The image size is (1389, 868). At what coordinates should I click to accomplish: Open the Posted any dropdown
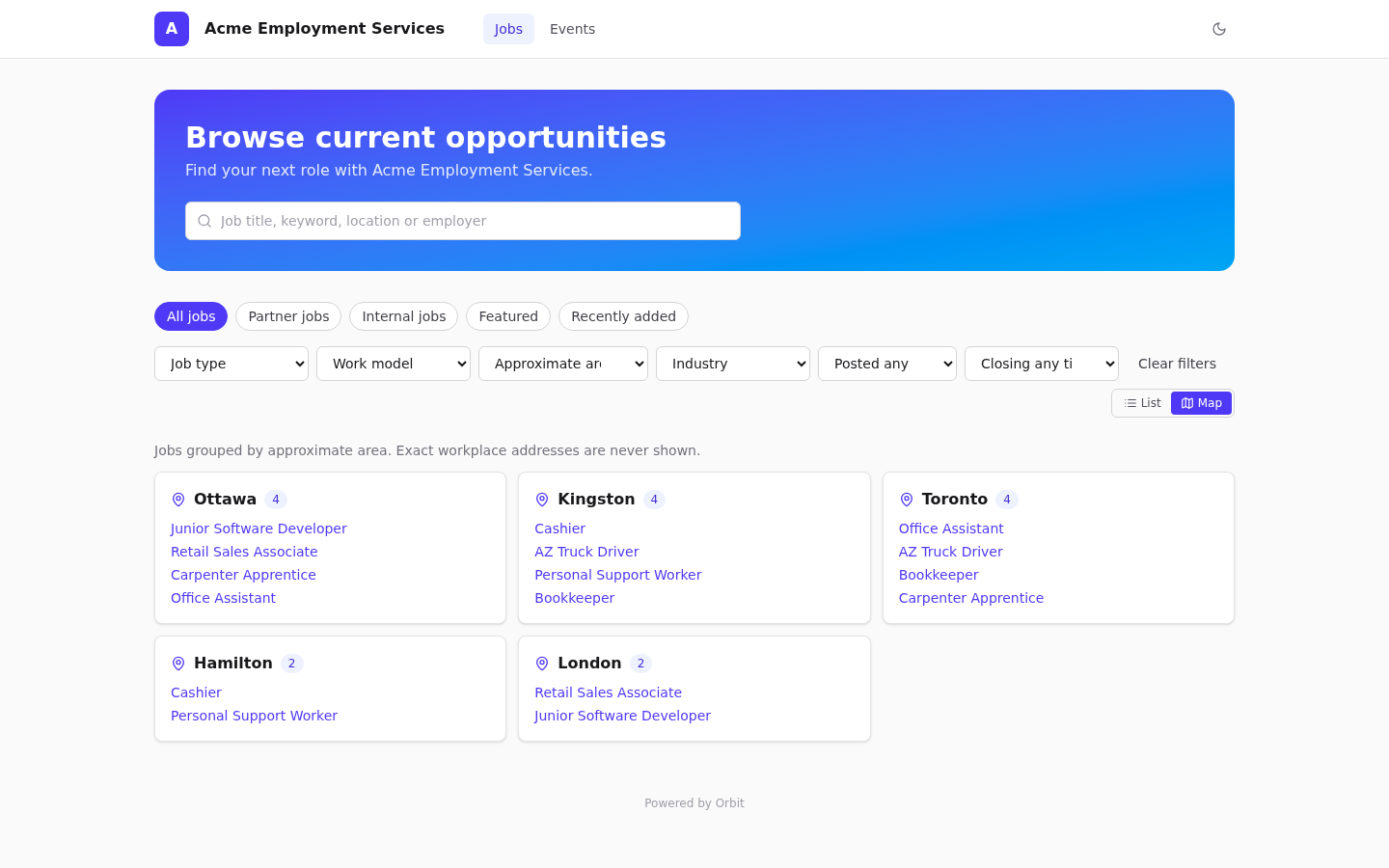[x=887, y=364]
